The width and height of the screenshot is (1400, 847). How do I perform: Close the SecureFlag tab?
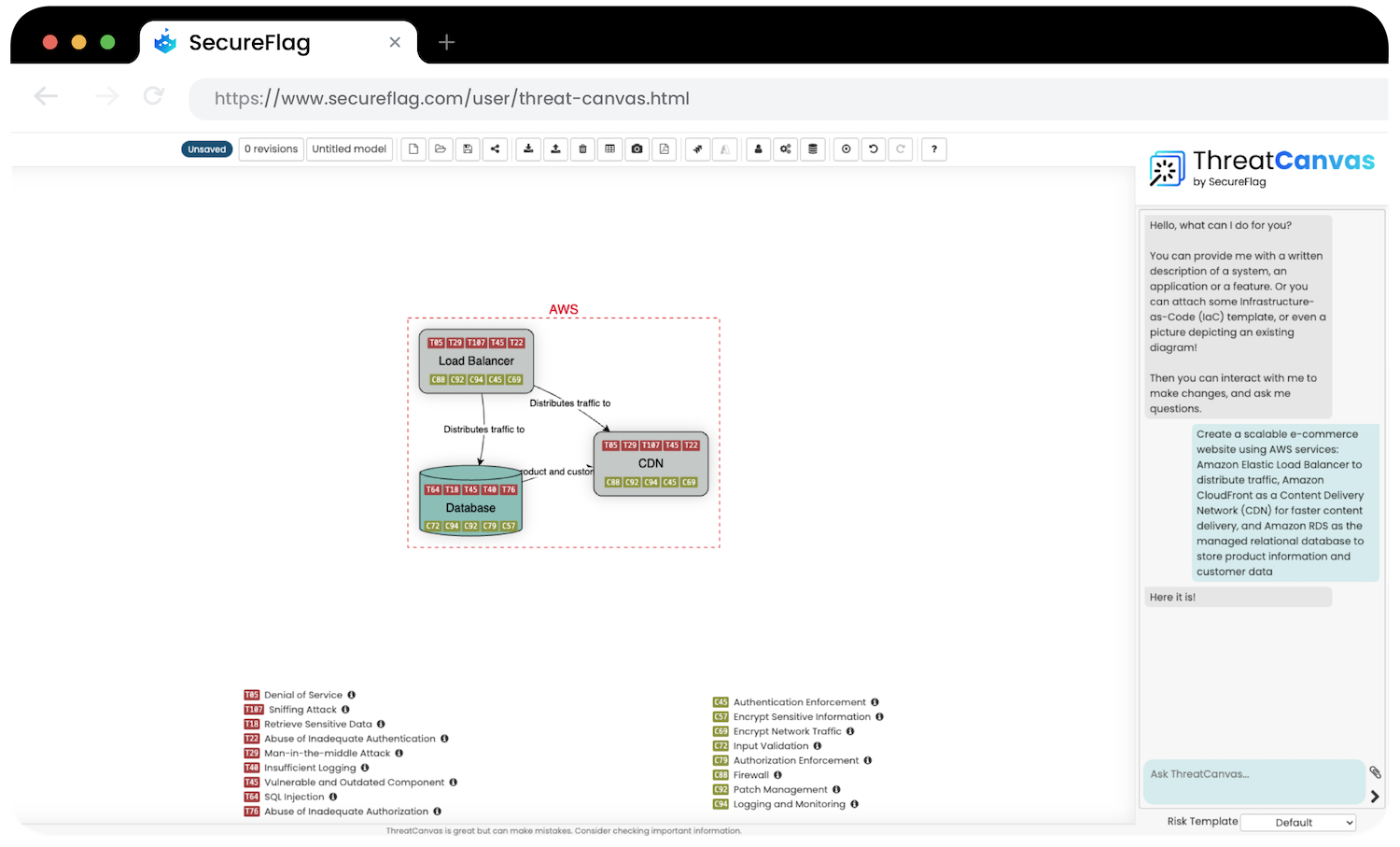click(x=395, y=43)
